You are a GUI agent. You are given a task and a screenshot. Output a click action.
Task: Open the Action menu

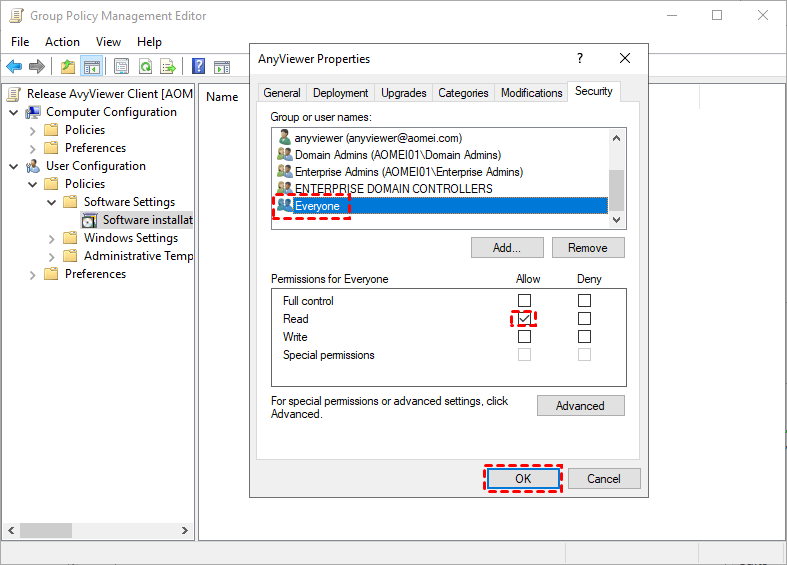pos(62,42)
